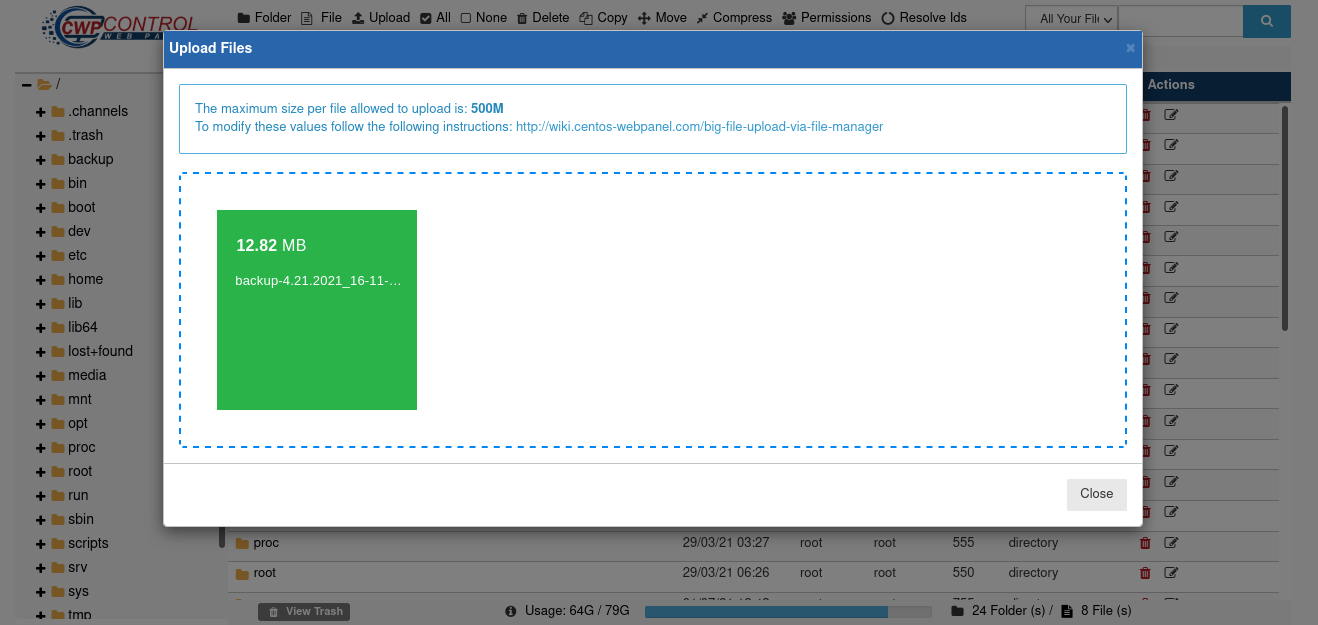Expand the bin folder node
This screenshot has width=1318, height=625.
point(41,184)
